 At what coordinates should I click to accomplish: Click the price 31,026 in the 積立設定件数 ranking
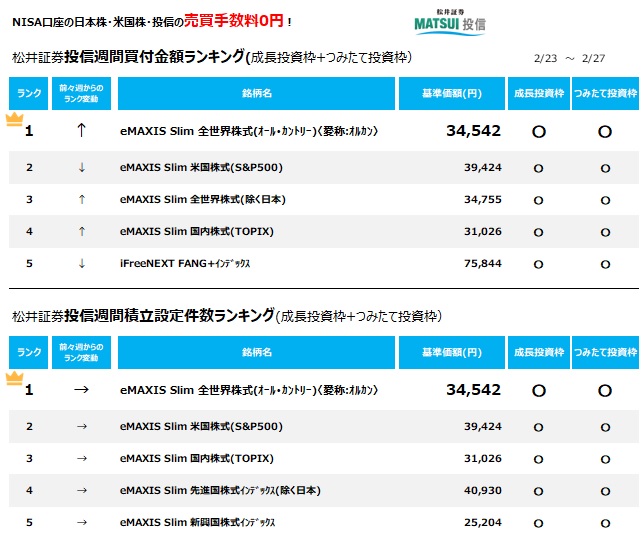coord(483,458)
